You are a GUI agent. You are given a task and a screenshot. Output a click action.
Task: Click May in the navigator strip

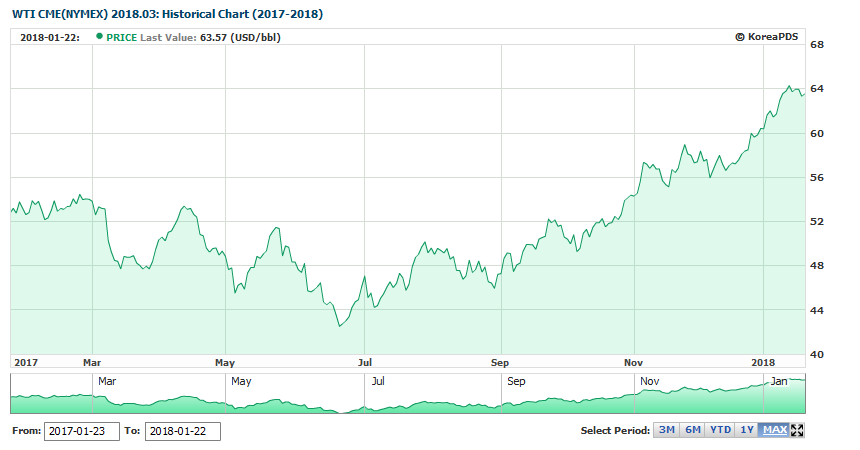pyautogui.click(x=241, y=381)
